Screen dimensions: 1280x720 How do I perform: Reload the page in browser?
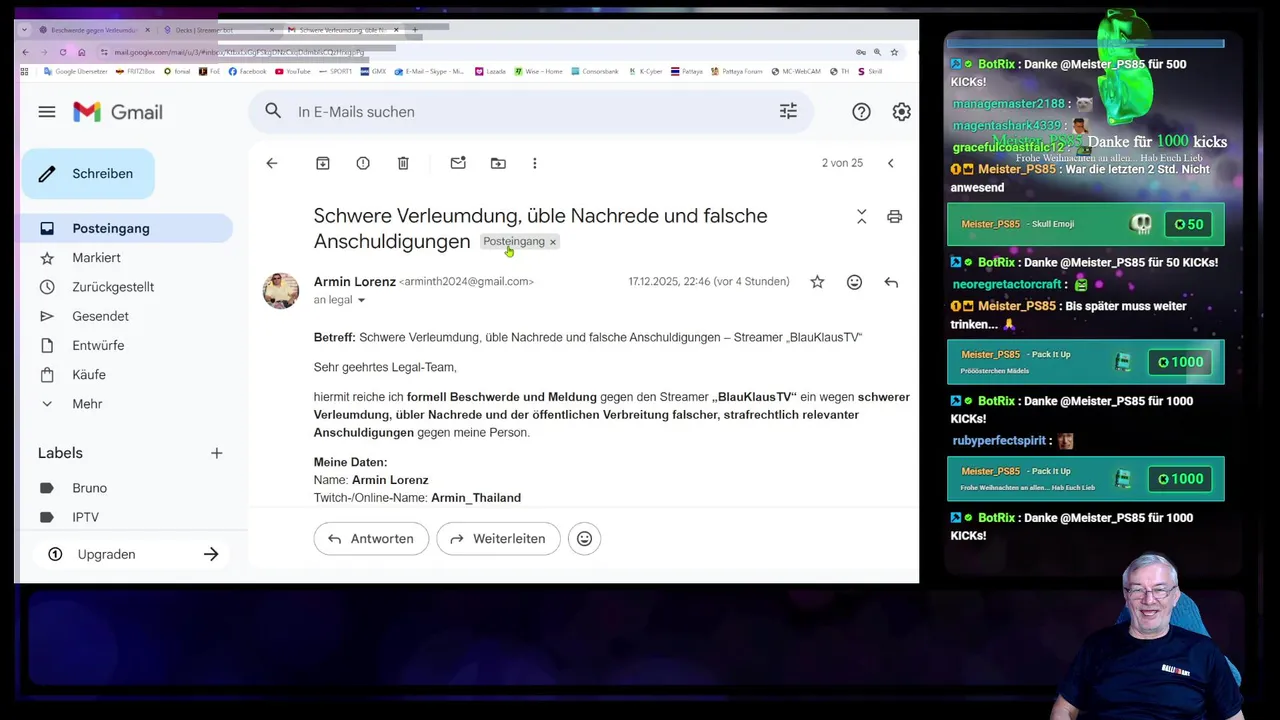click(x=63, y=52)
